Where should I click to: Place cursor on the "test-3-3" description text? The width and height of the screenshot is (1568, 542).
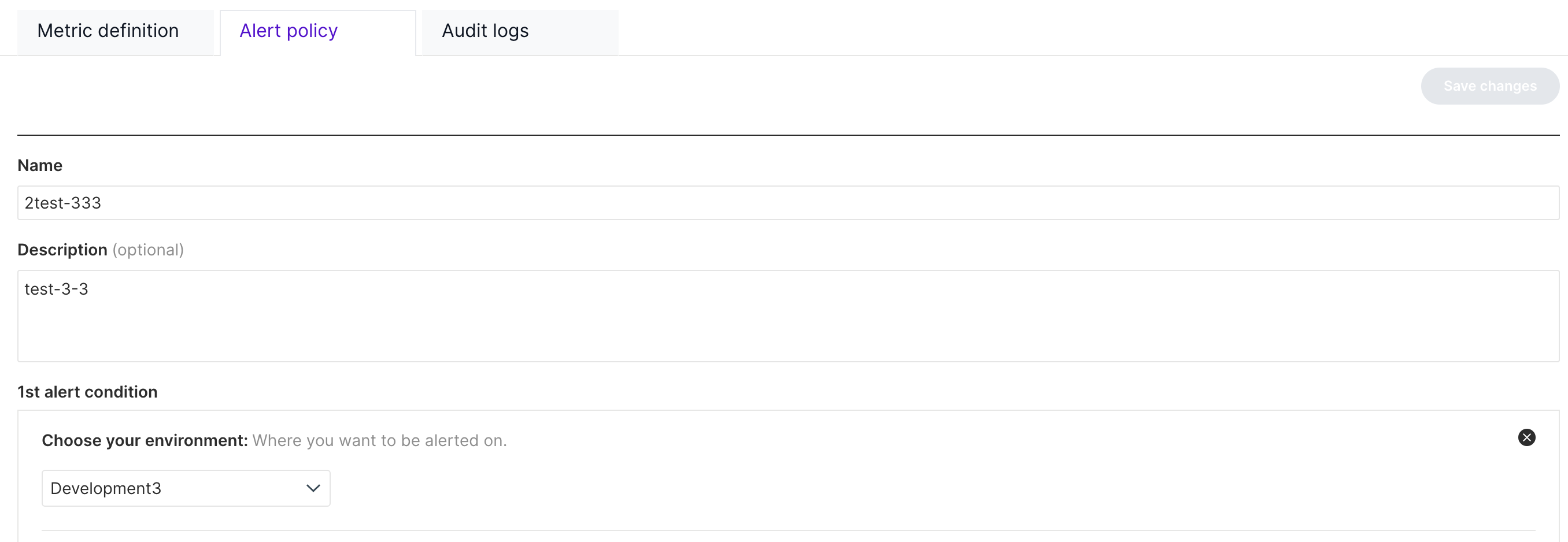[x=57, y=289]
